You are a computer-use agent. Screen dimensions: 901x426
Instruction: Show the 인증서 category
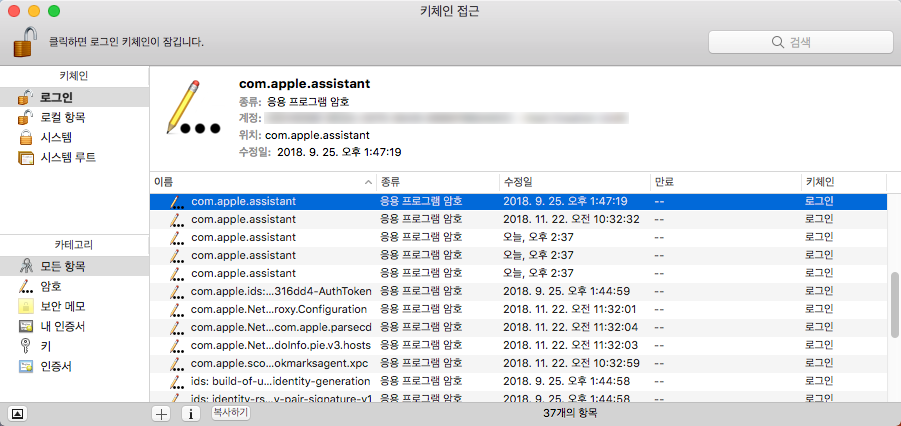pos(56,366)
